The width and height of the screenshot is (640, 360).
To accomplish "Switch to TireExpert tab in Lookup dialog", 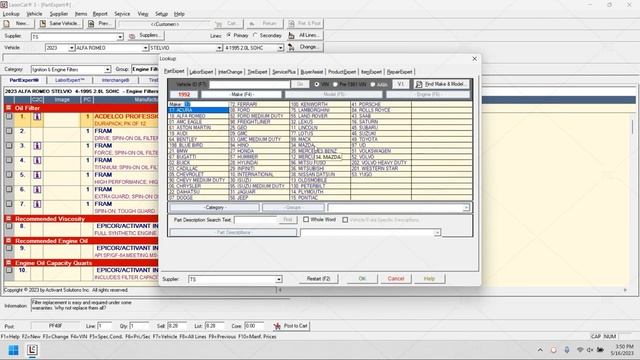I will pyautogui.click(x=258, y=72).
